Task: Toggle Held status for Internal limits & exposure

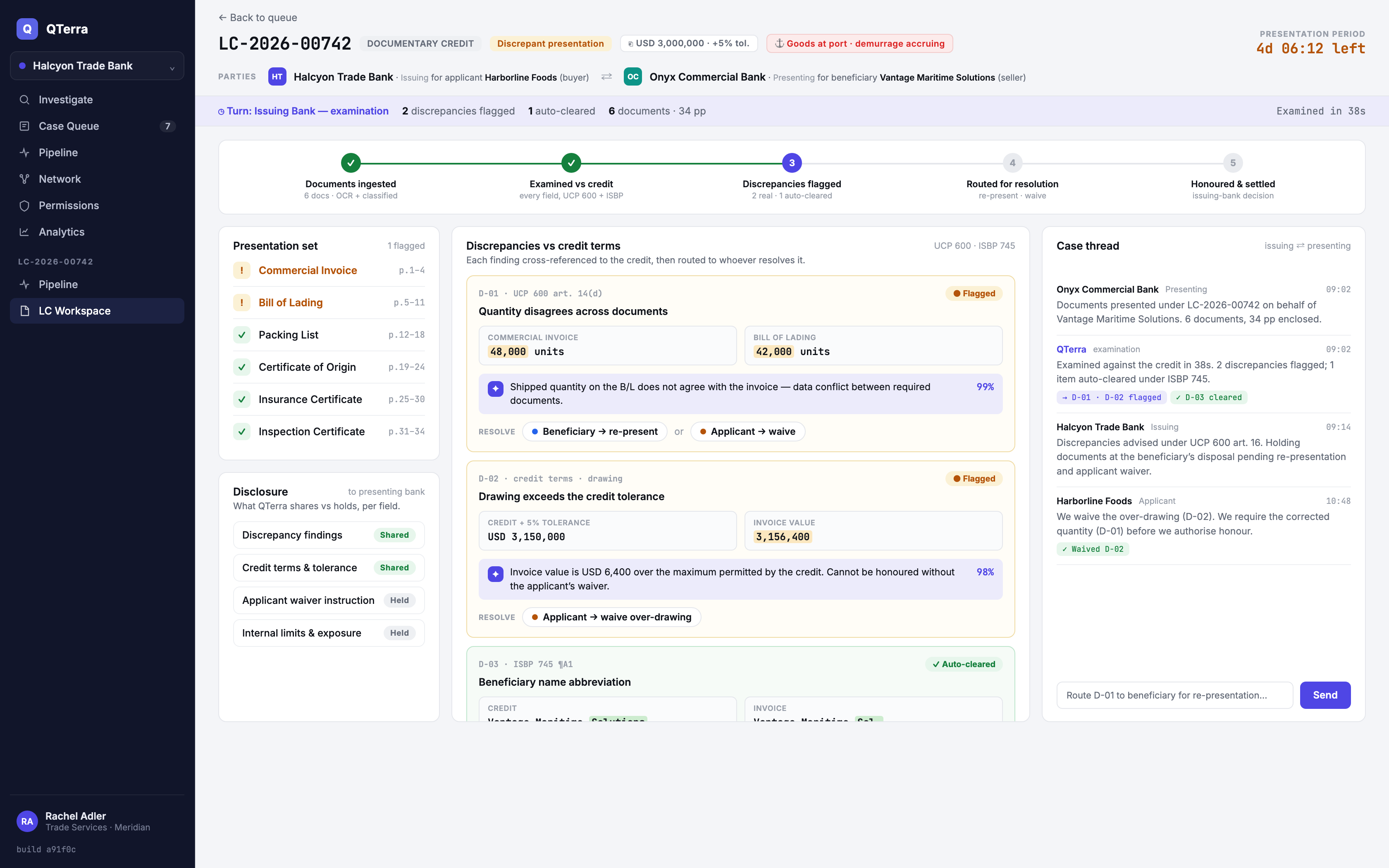Action: (x=399, y=633)
